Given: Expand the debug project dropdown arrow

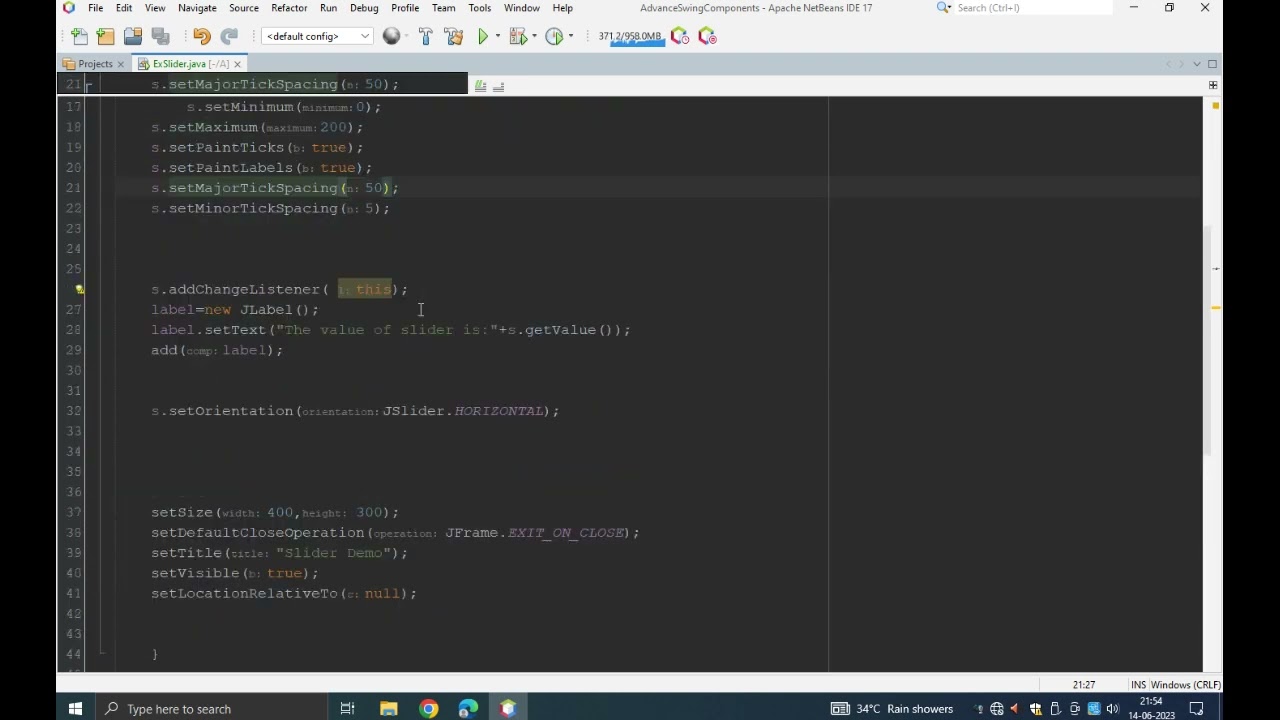Looking at the screenshot, I should (x=533, y=36).
